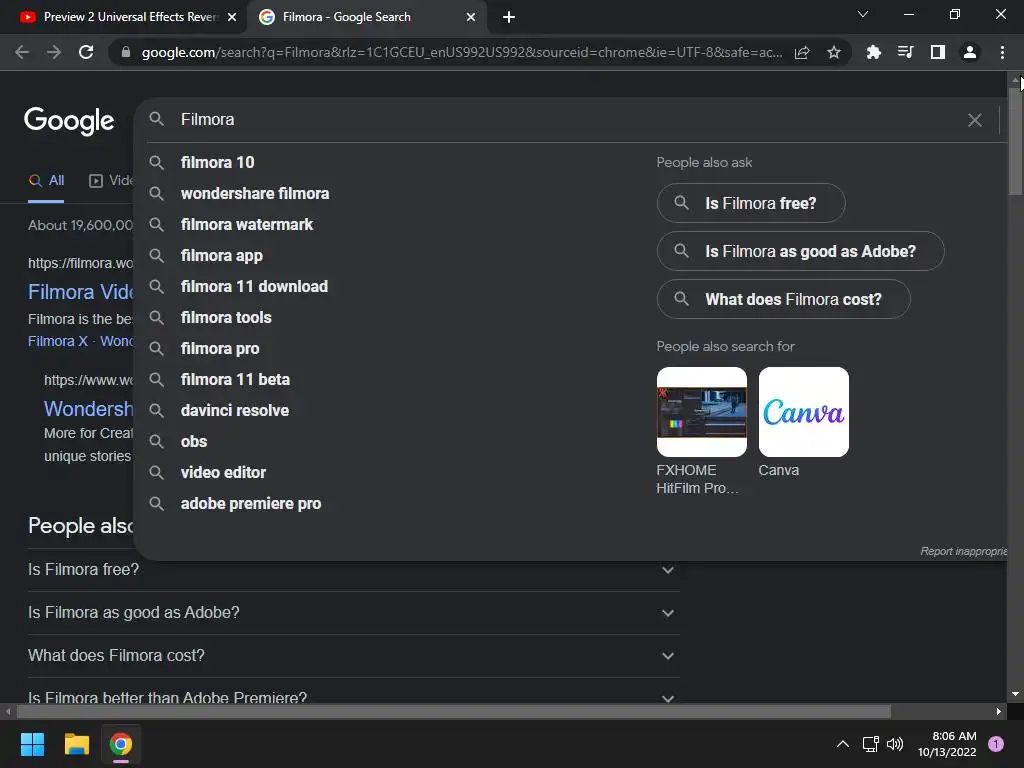Open the notification badge in taskbar
The height and width of the screenshot is (768, 1024).
coord(996,744)
